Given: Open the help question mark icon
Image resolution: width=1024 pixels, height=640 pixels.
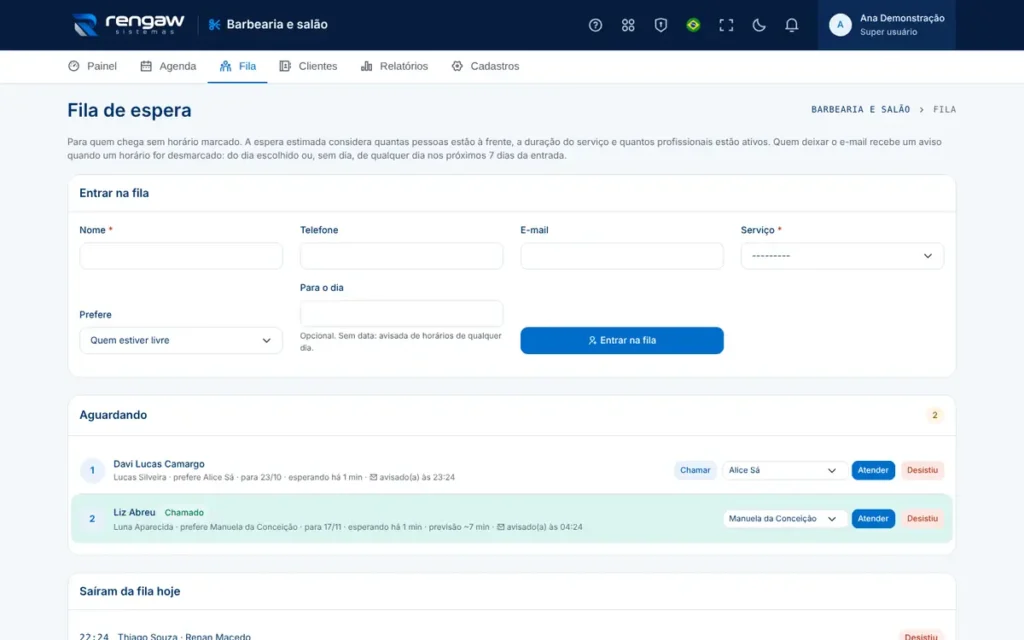Looking at the screenshot, I should (595, 25).
